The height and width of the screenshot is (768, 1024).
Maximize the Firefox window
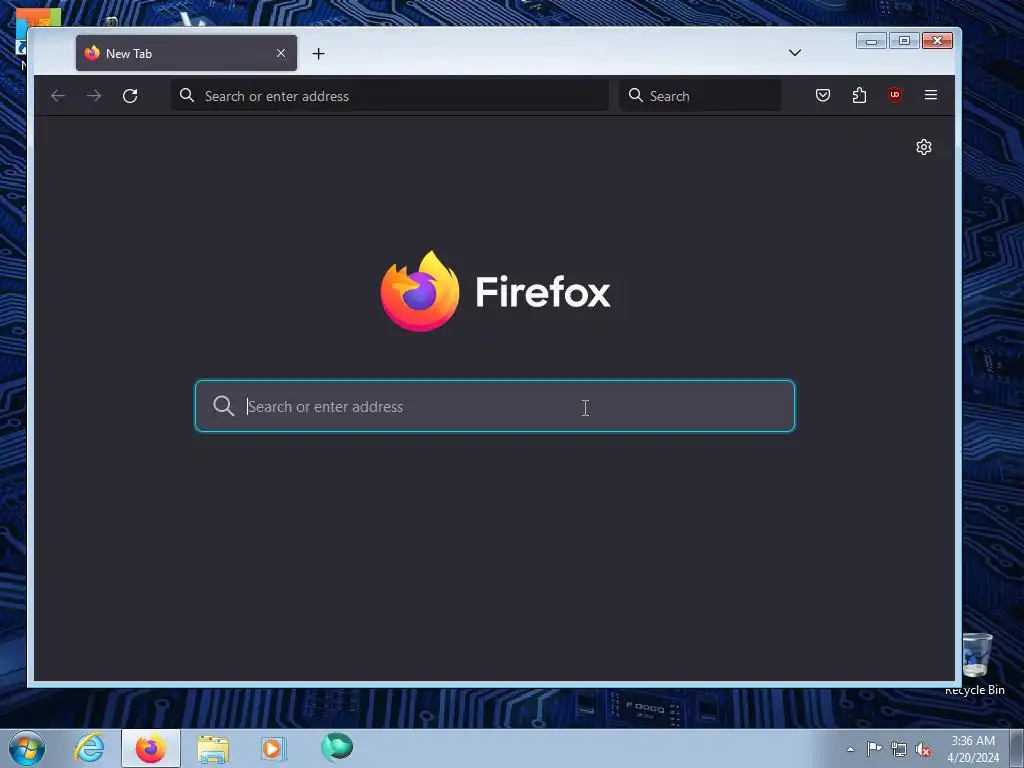(x=904, y=40)
